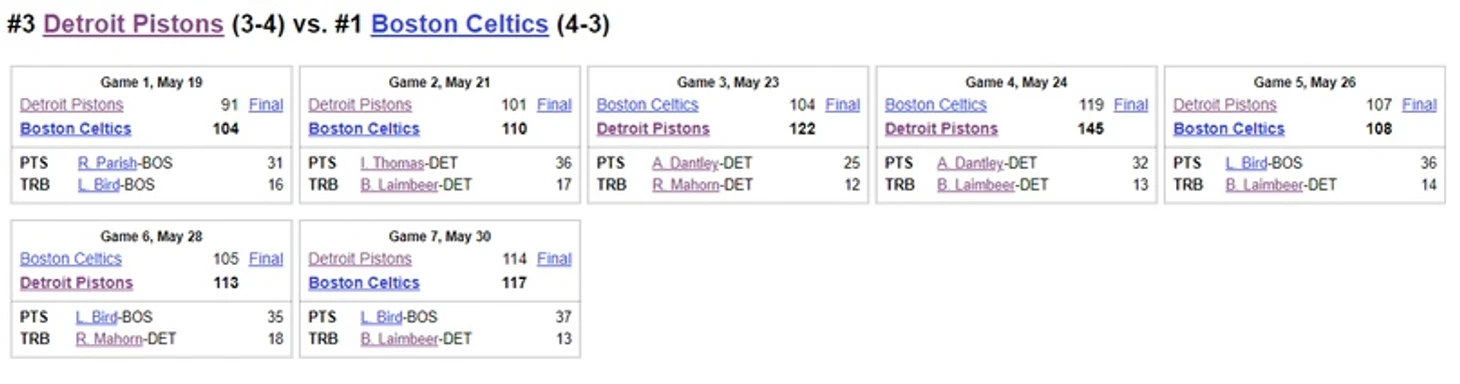1460x384 pixels.
Task: Open bold Boston Celtics winner link in Game 1
Action: pos(76,129)
